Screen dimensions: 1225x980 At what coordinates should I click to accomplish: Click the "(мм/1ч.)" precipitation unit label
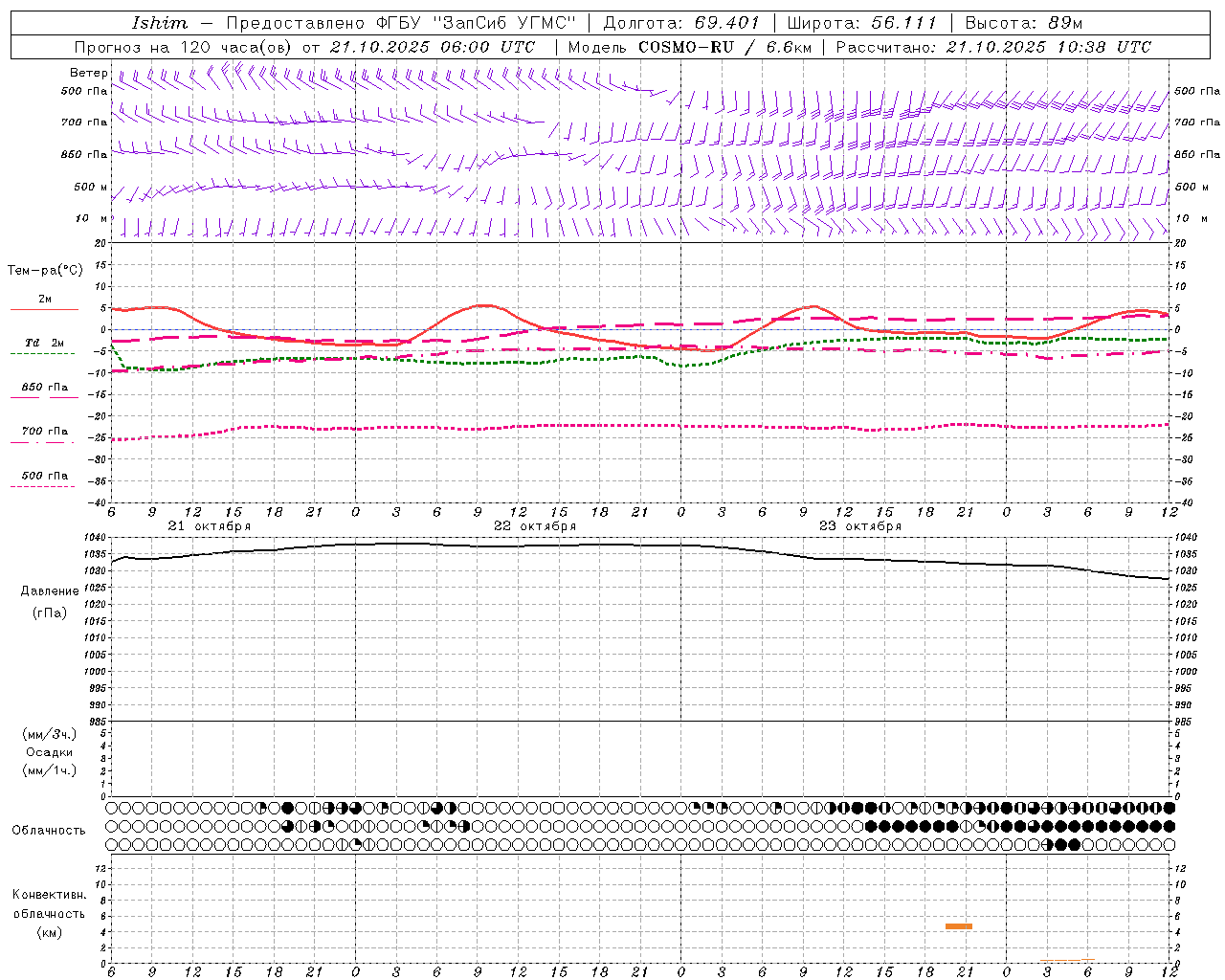50,770
